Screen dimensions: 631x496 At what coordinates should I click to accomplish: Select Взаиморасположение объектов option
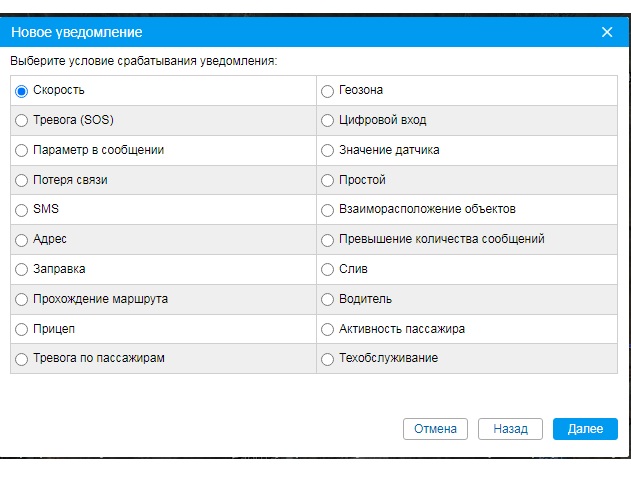click(328, 210)
